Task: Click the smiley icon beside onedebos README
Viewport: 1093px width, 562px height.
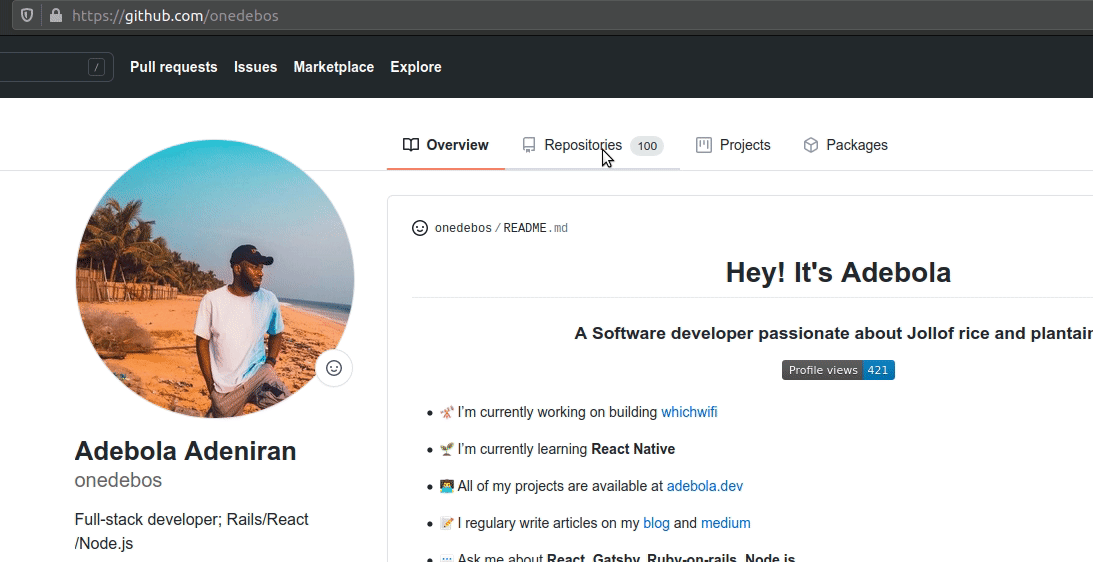Action: tap(420, 228)
